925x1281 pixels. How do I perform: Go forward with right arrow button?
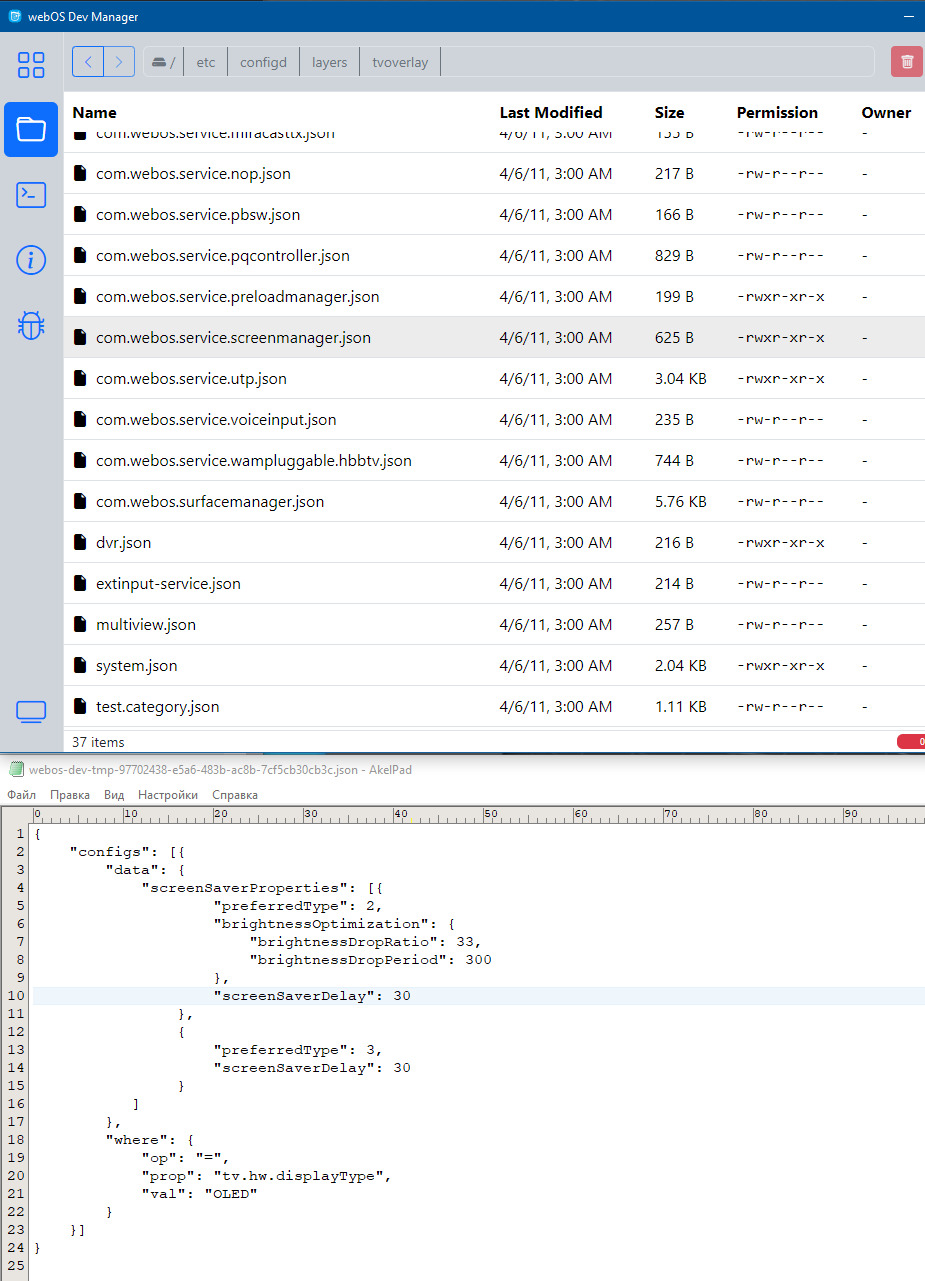(x=119, y=62)
